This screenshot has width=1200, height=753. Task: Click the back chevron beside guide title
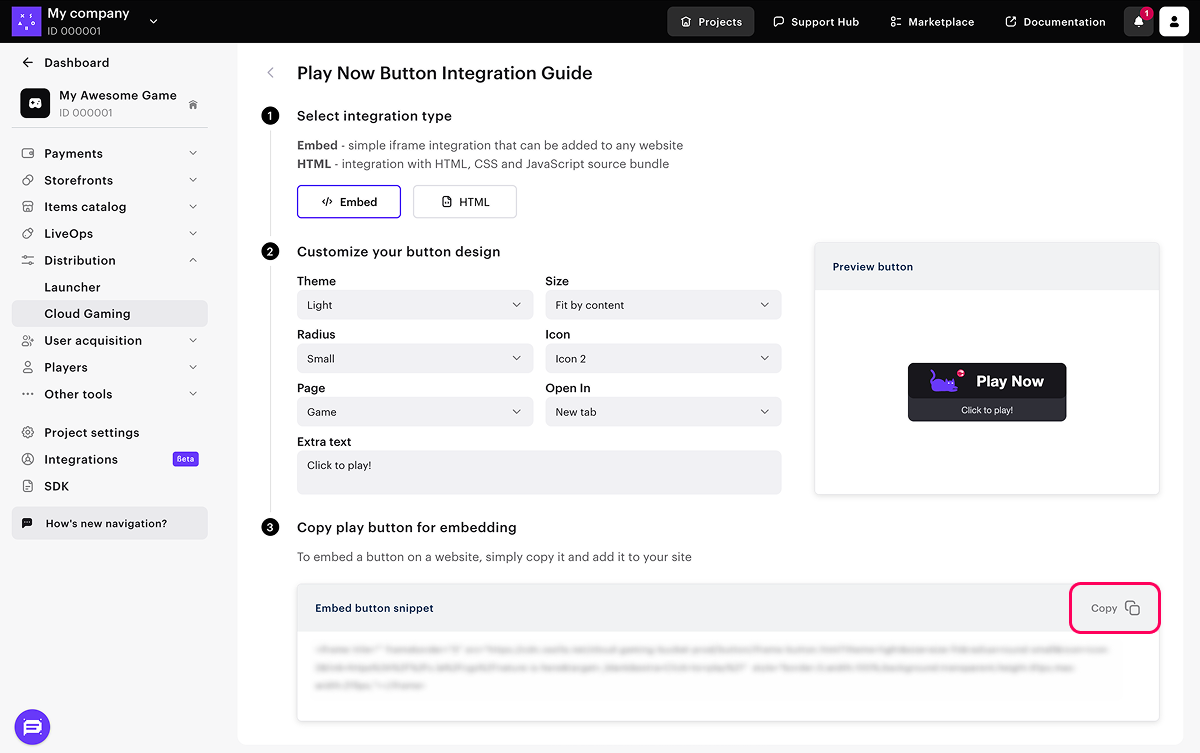(270, 73)
